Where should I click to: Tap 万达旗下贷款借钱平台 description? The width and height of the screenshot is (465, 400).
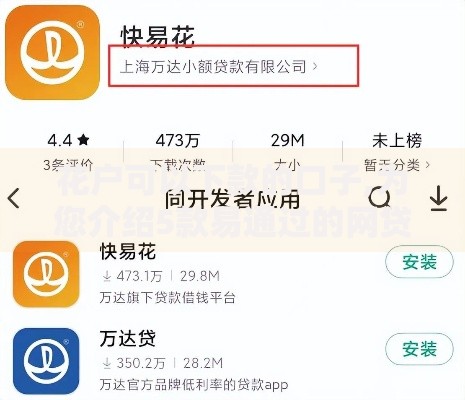point(168,298)
